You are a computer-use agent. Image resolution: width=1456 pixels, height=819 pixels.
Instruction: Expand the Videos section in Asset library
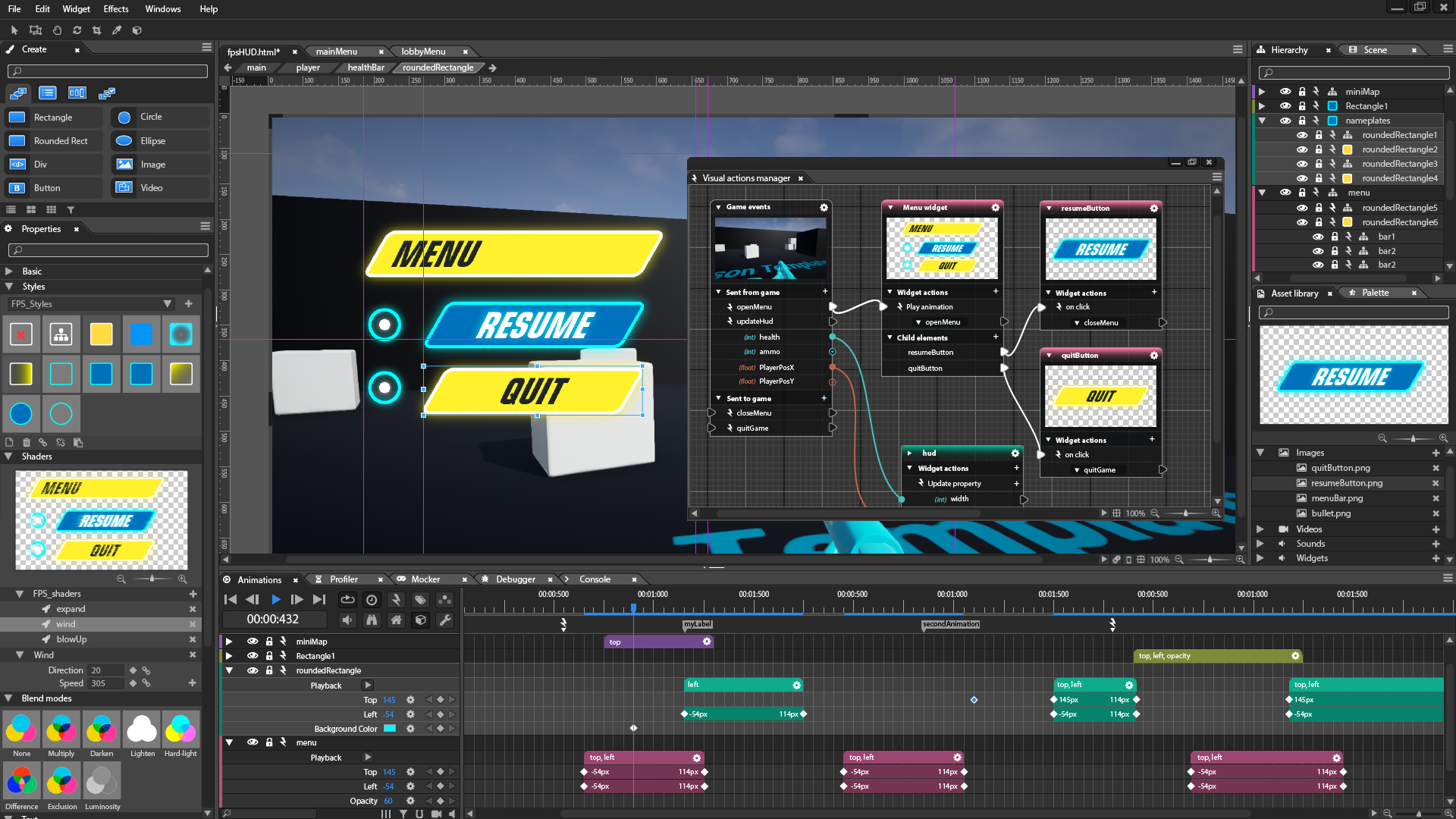[1260, 529]
